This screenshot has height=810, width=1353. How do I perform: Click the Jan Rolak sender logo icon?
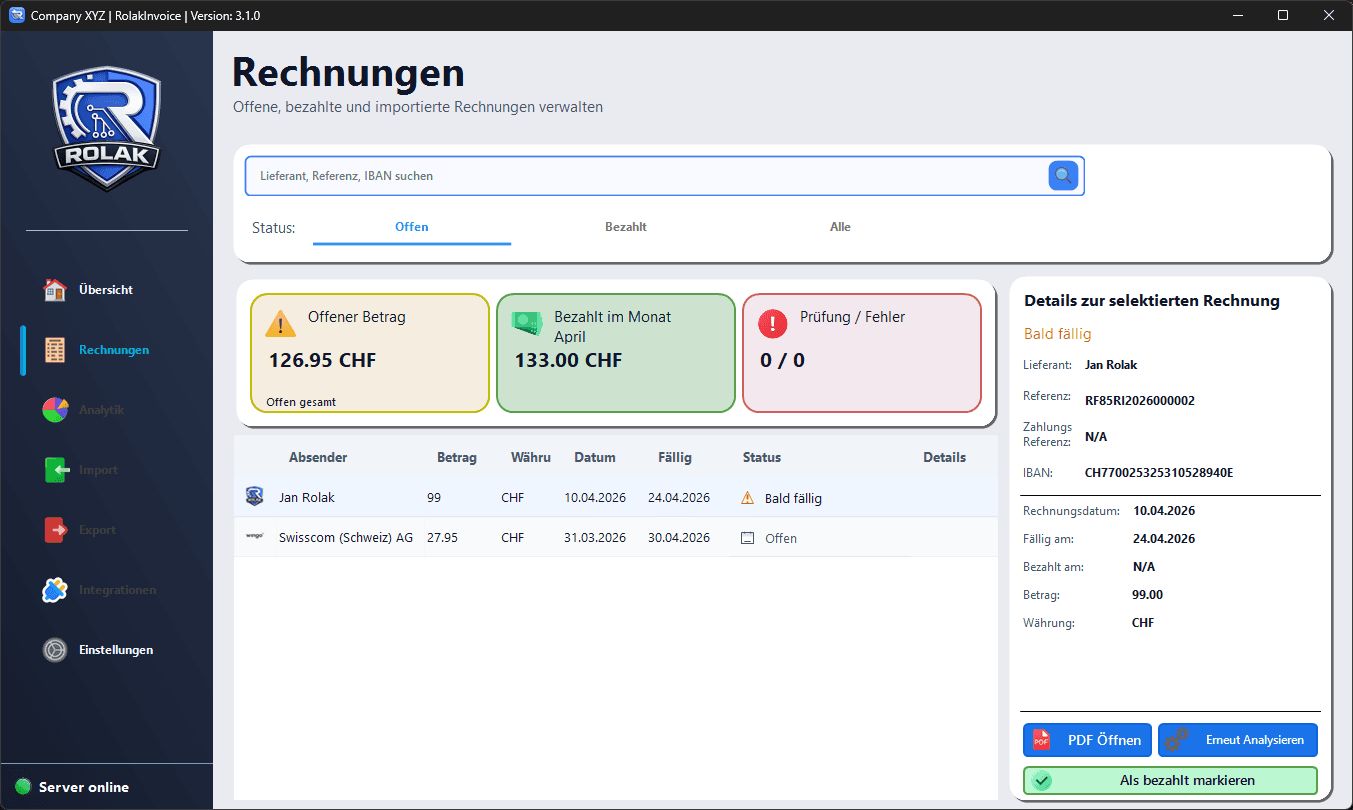[x=254, y=497]
